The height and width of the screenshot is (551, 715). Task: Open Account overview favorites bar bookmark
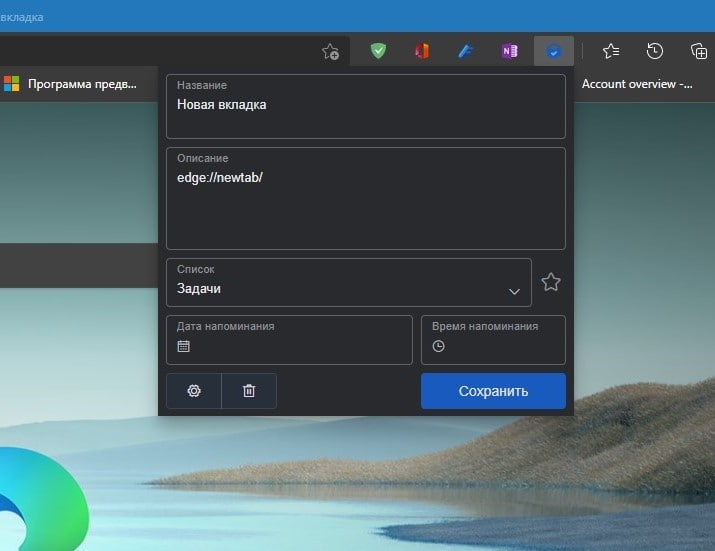pos(637,84)
